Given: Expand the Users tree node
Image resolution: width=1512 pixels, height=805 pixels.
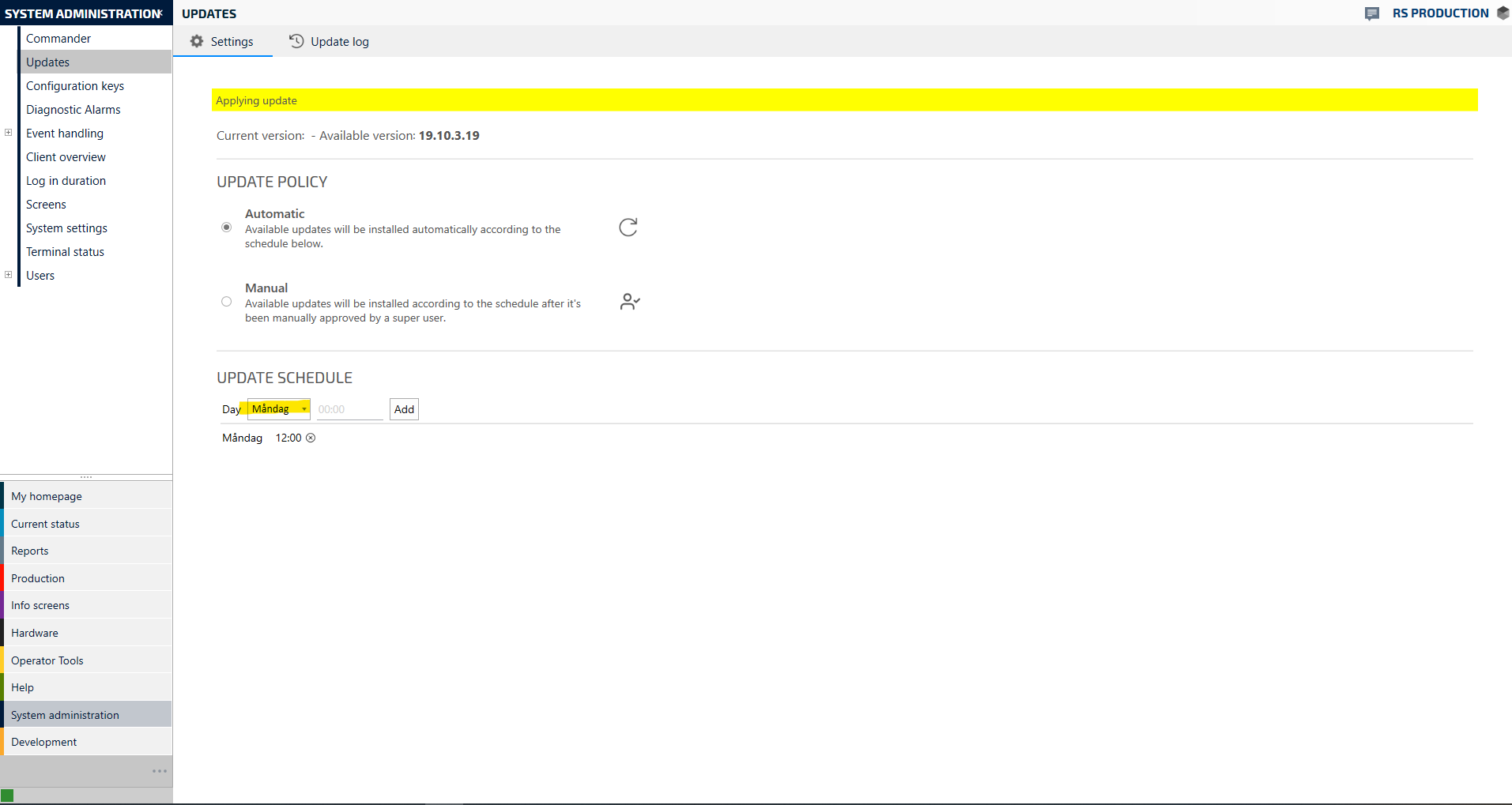Looking at the screenshot, I should [x=8, y=275].
